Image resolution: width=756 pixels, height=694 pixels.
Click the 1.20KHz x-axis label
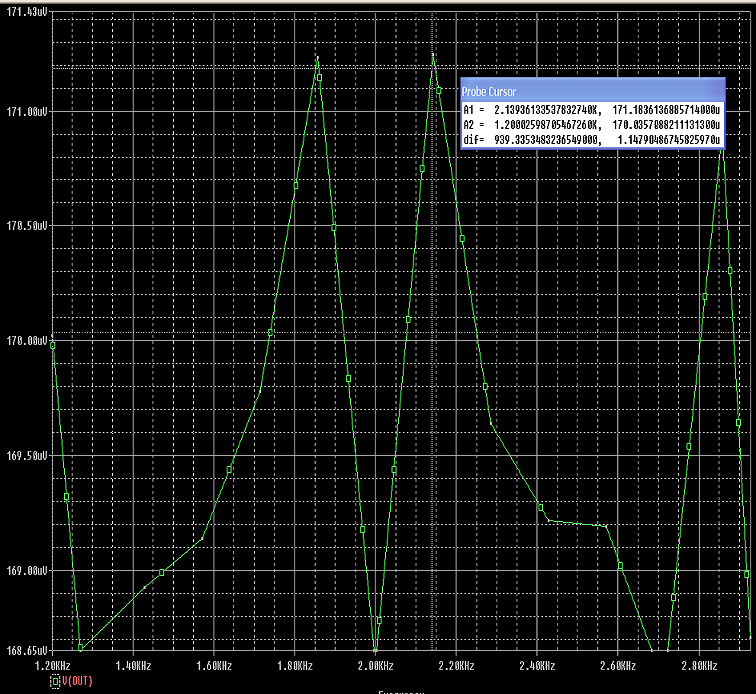click(x=53, y=666)
